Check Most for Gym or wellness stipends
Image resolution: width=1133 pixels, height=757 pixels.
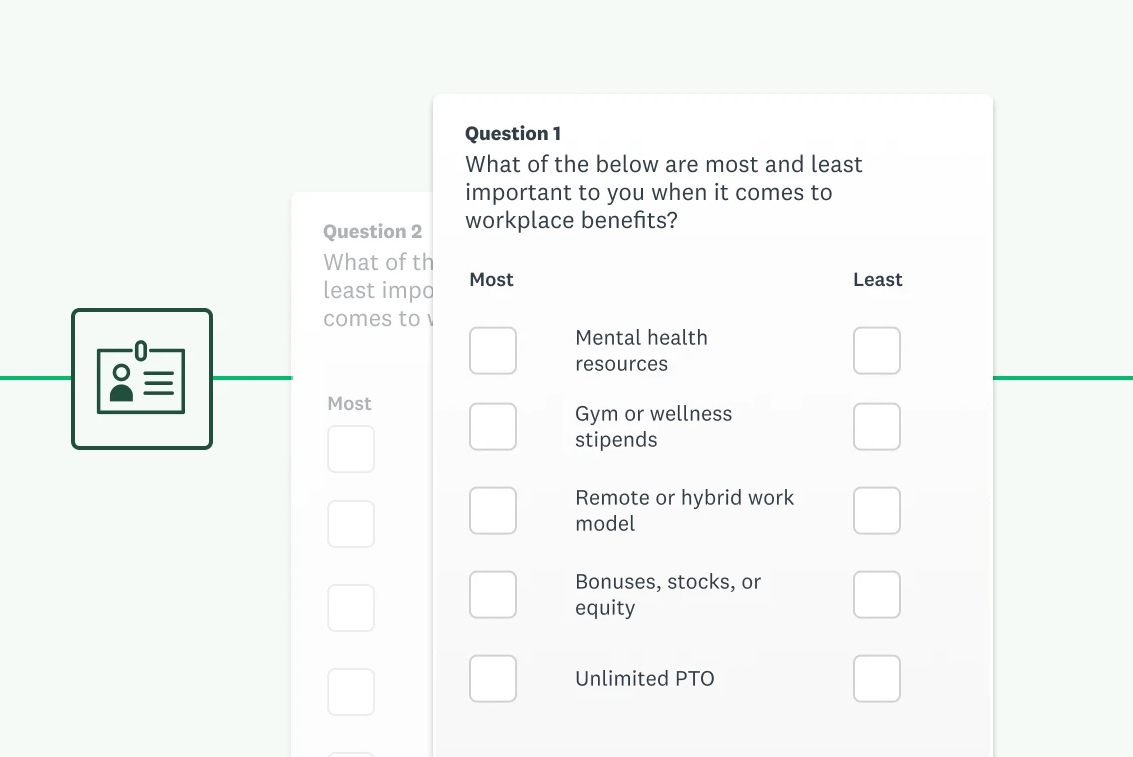(x=492, y=426)
